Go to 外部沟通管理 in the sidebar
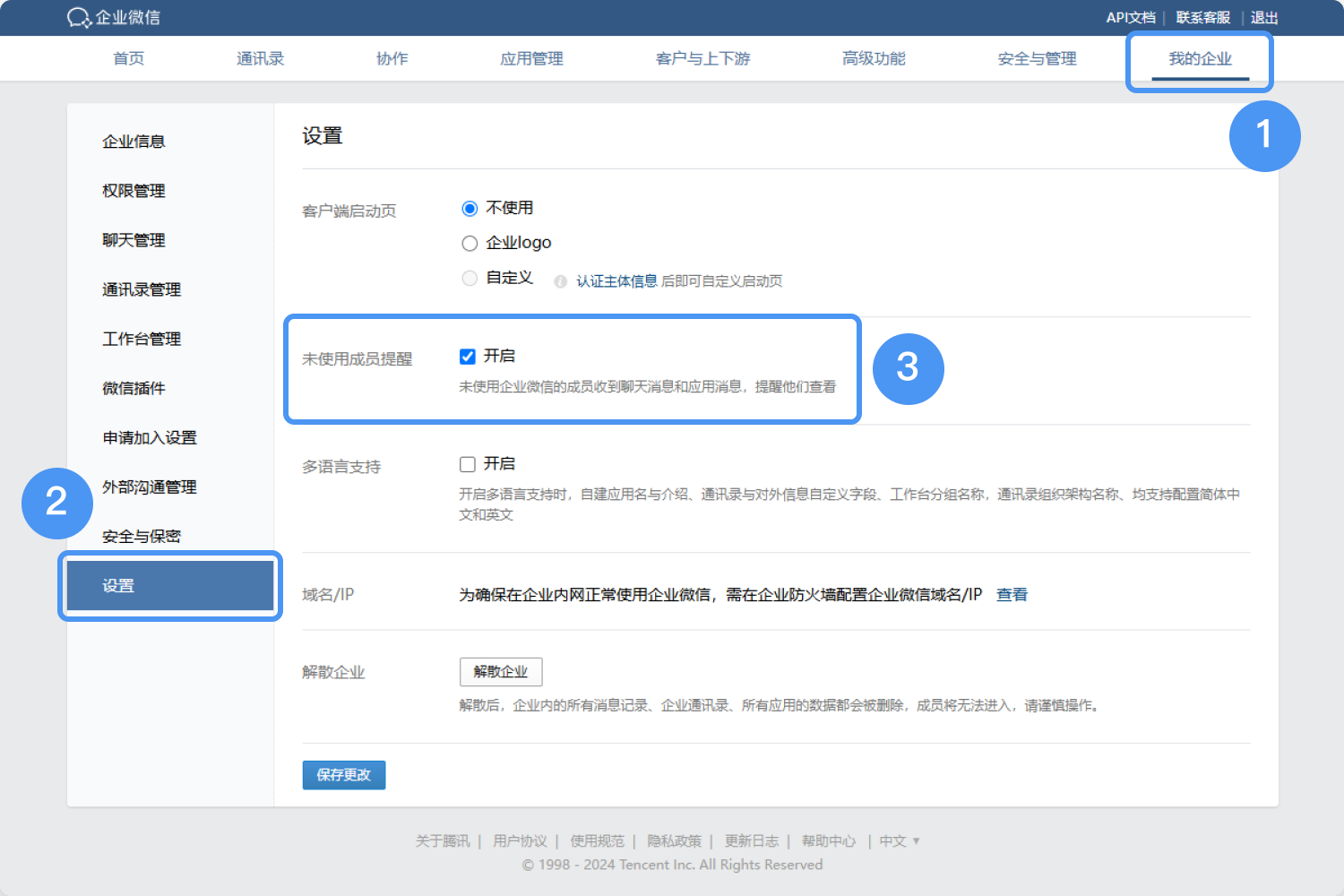 tap(150, 487)
